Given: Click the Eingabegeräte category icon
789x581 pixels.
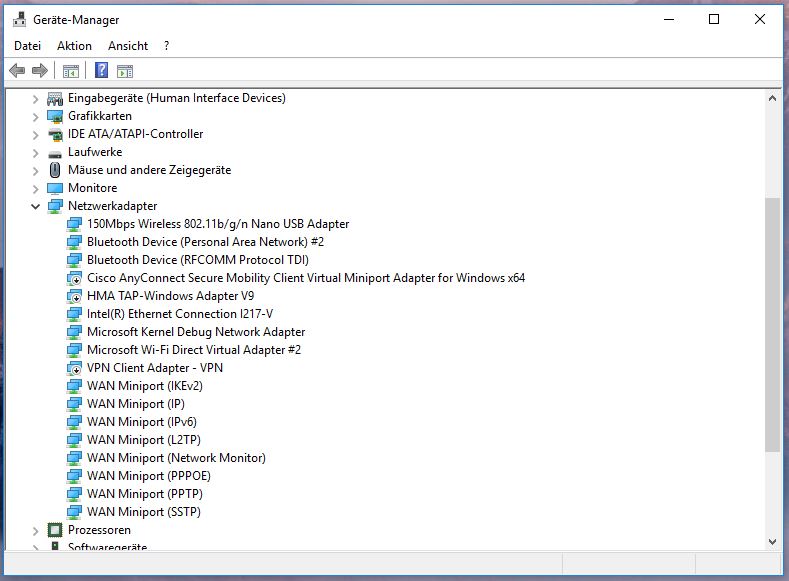Looking at the screenshot, I should (55, 98).
